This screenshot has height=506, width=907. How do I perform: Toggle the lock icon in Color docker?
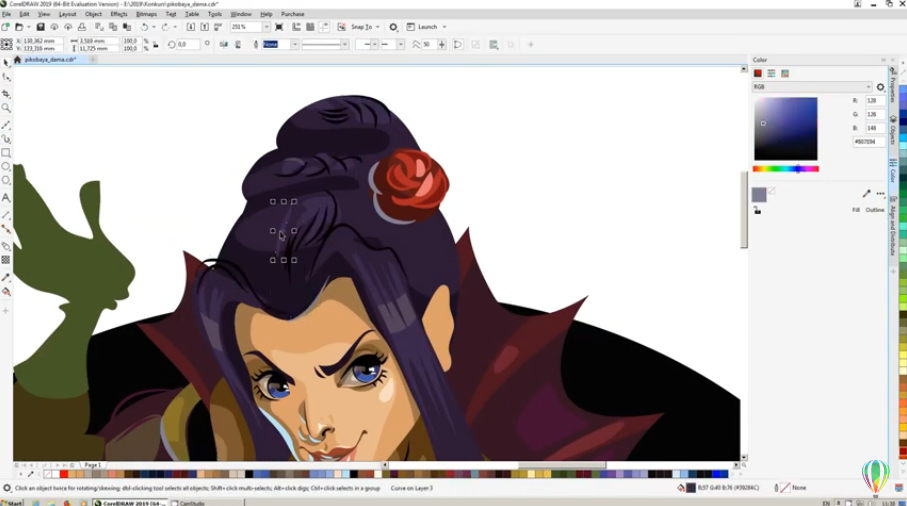point(757,210)
